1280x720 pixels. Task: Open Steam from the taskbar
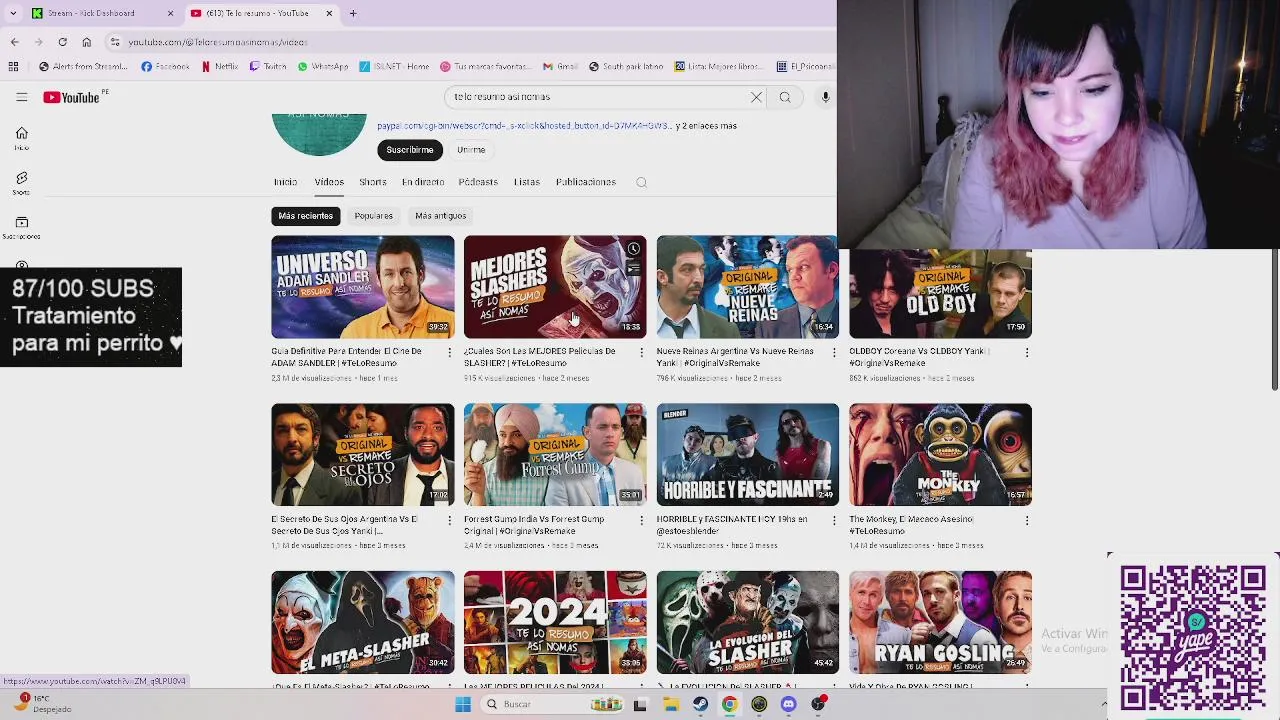700,704
